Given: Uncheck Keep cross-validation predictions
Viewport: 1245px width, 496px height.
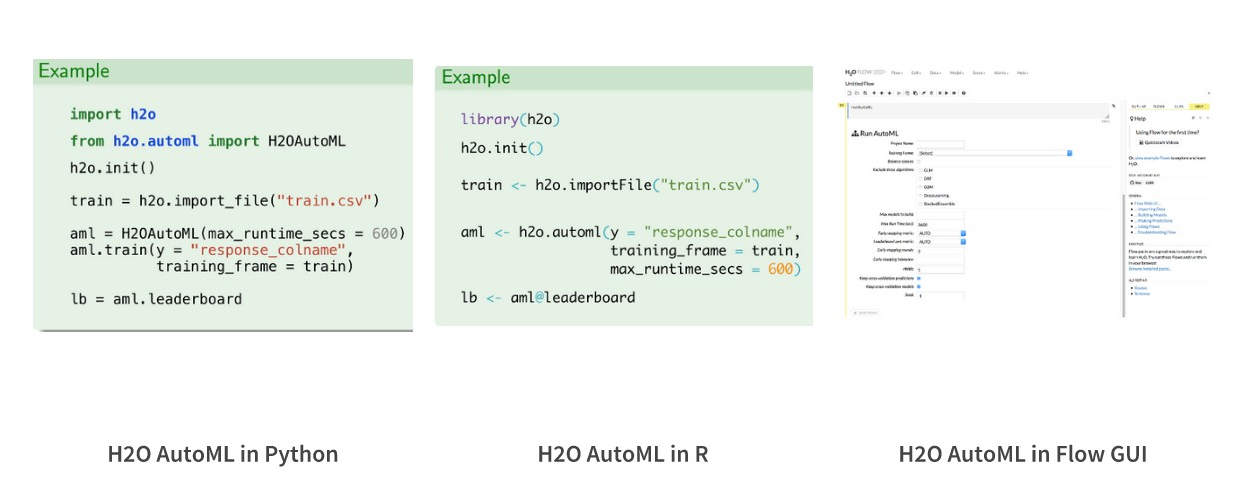Looking at the screenshot, I should click(x=919, y=278).
